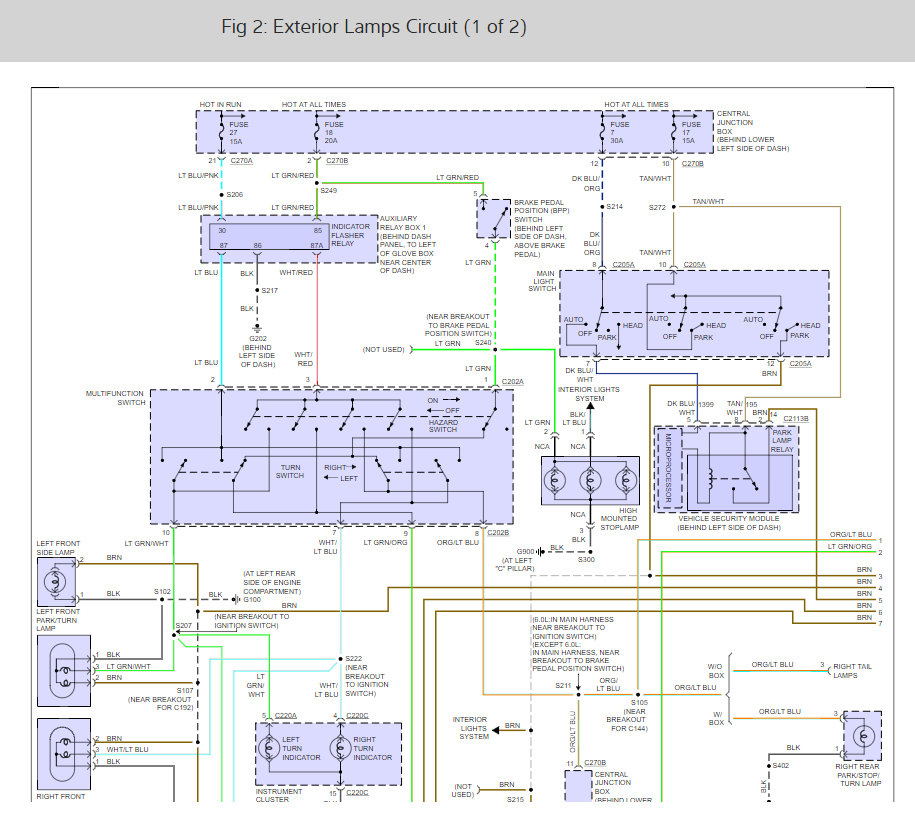Click the G202 ground symbol
The image size is (915, 829).
tap(257, 328)
